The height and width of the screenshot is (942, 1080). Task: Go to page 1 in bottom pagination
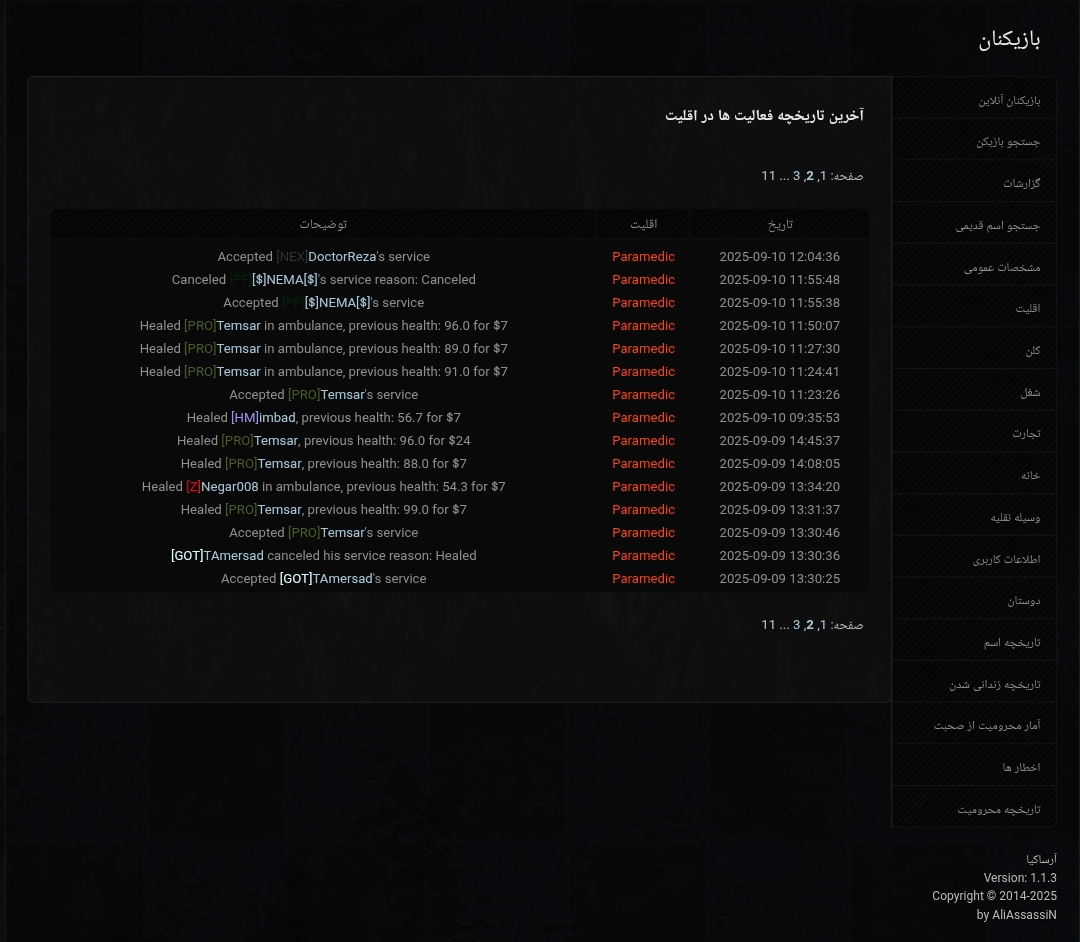click(822, 625)
